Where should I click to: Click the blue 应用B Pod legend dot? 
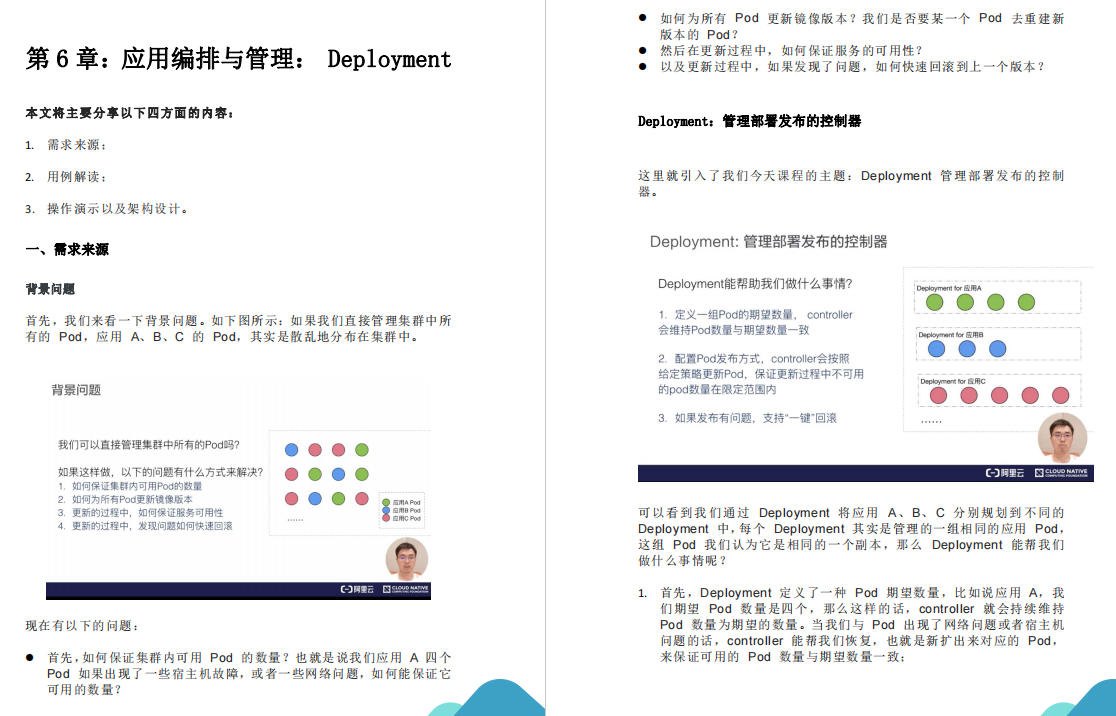point(386,510)
